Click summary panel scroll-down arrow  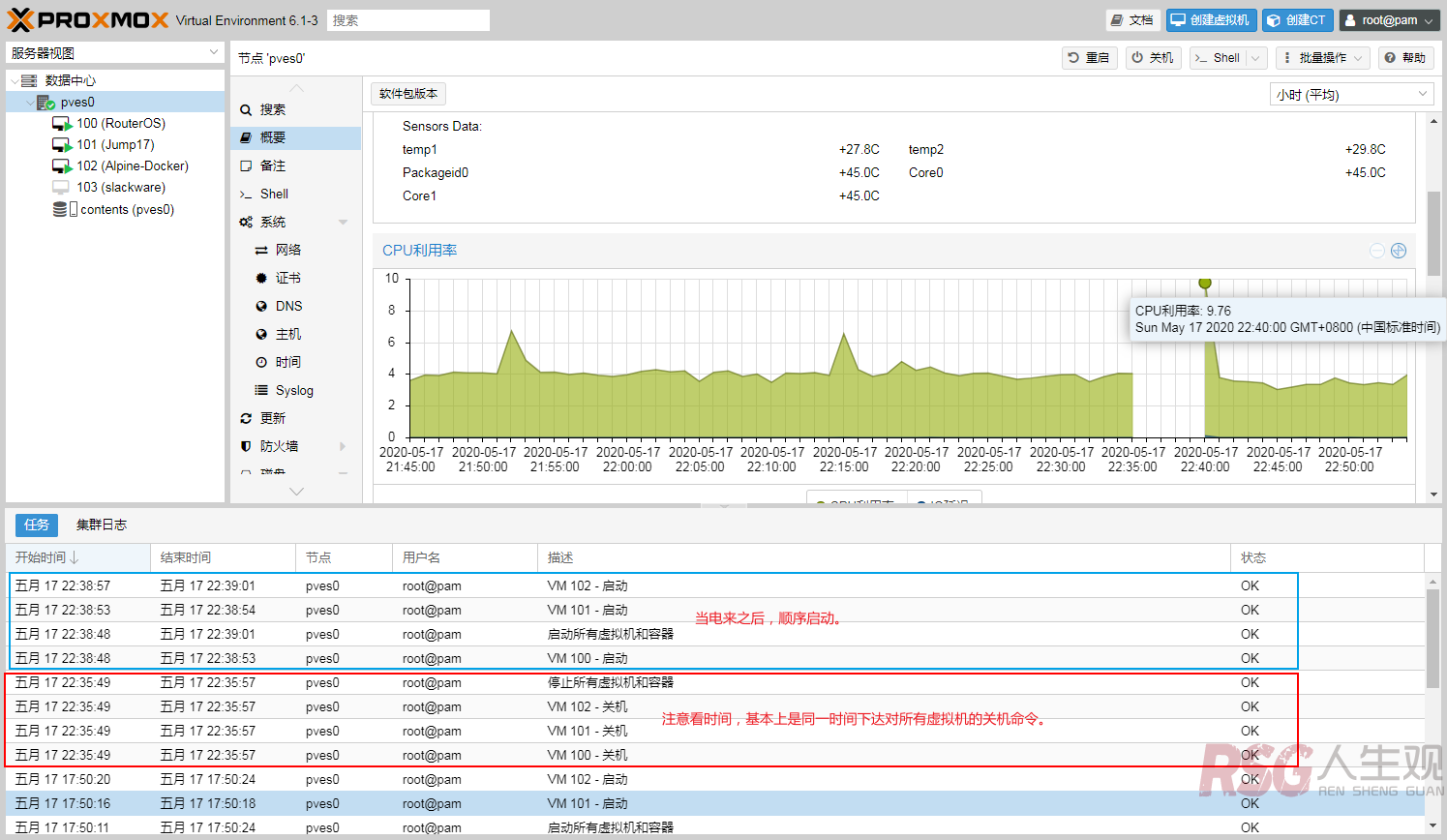(x=1433, y=495)
